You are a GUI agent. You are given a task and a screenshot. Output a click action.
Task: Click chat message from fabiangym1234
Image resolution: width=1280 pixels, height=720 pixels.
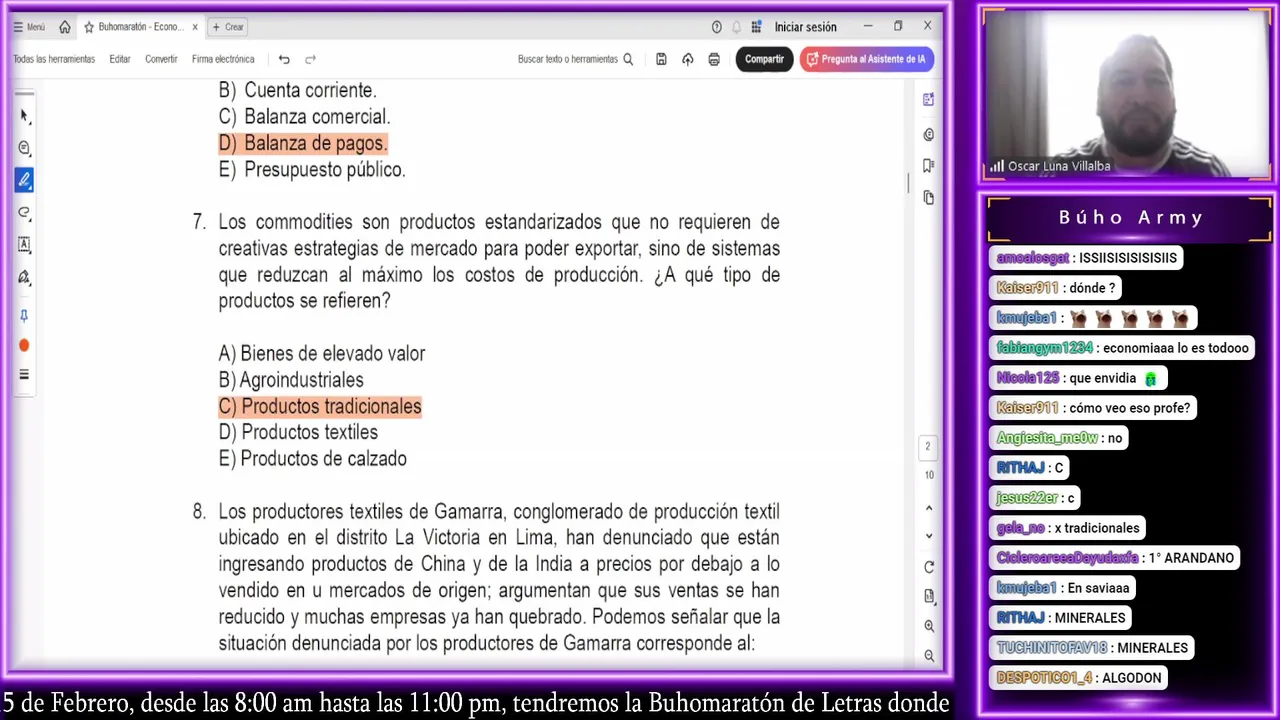click(1123, 348)
